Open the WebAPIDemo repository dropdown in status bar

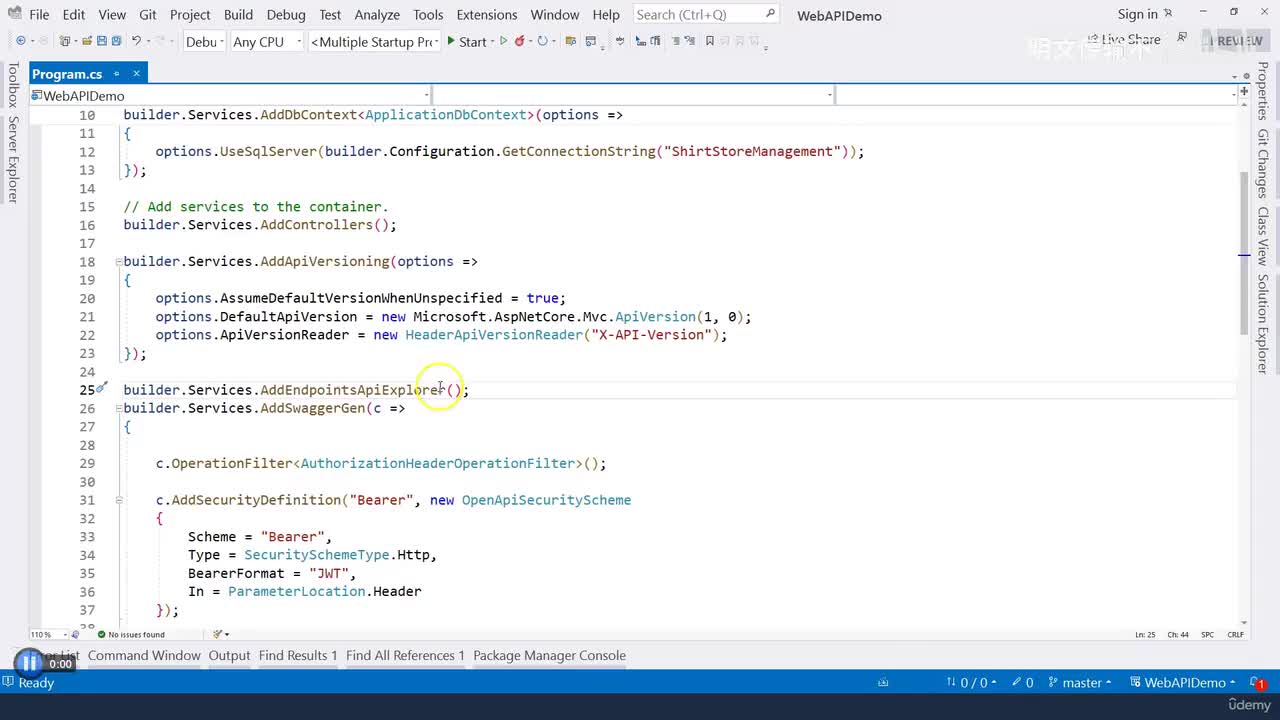[x=1182, y=682]
